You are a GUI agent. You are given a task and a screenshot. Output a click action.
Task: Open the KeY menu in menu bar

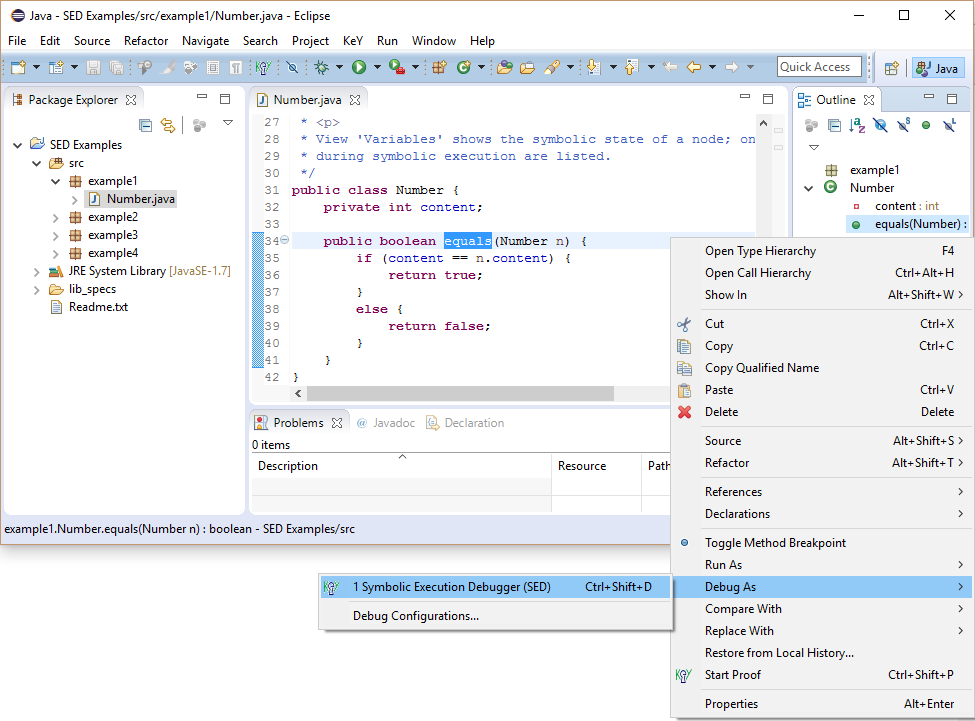click(x=353, y=41)
